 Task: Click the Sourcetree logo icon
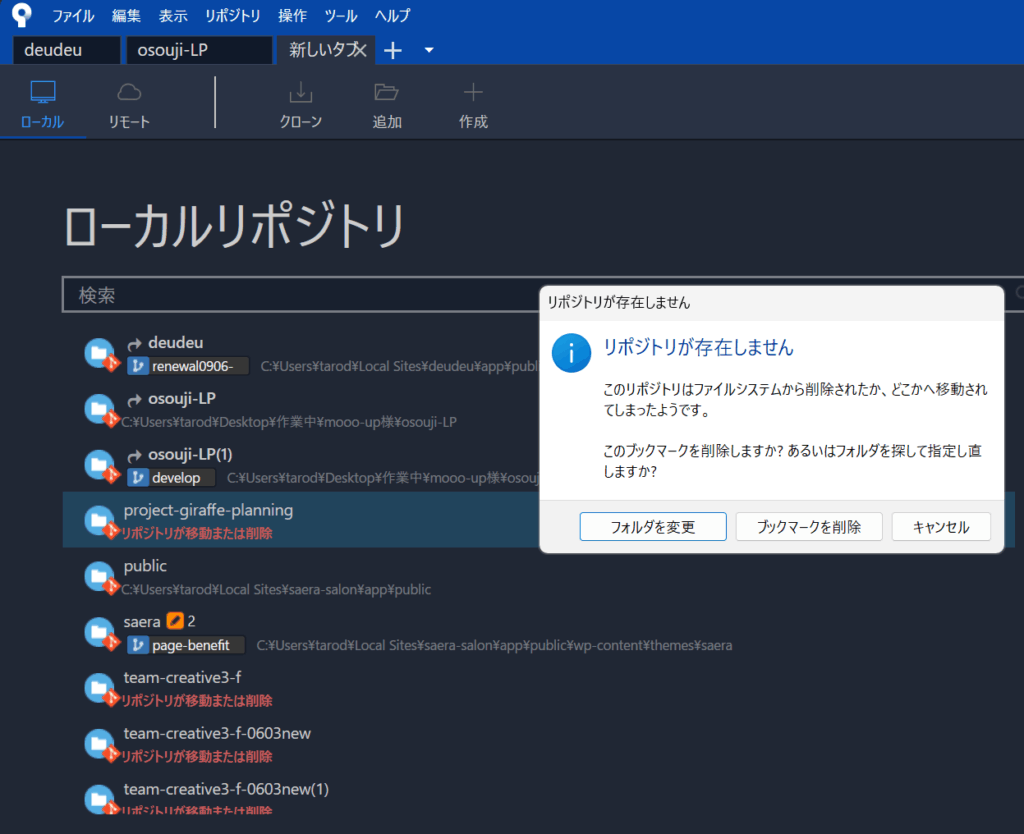point(21,16)
